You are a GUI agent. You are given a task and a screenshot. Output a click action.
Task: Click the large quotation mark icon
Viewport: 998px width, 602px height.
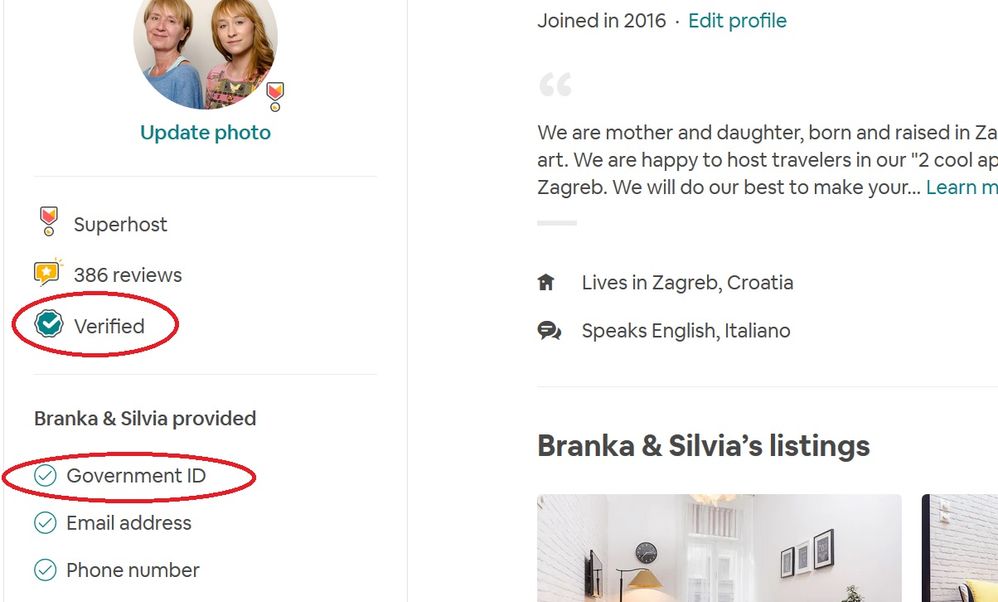tap(555, 85)
